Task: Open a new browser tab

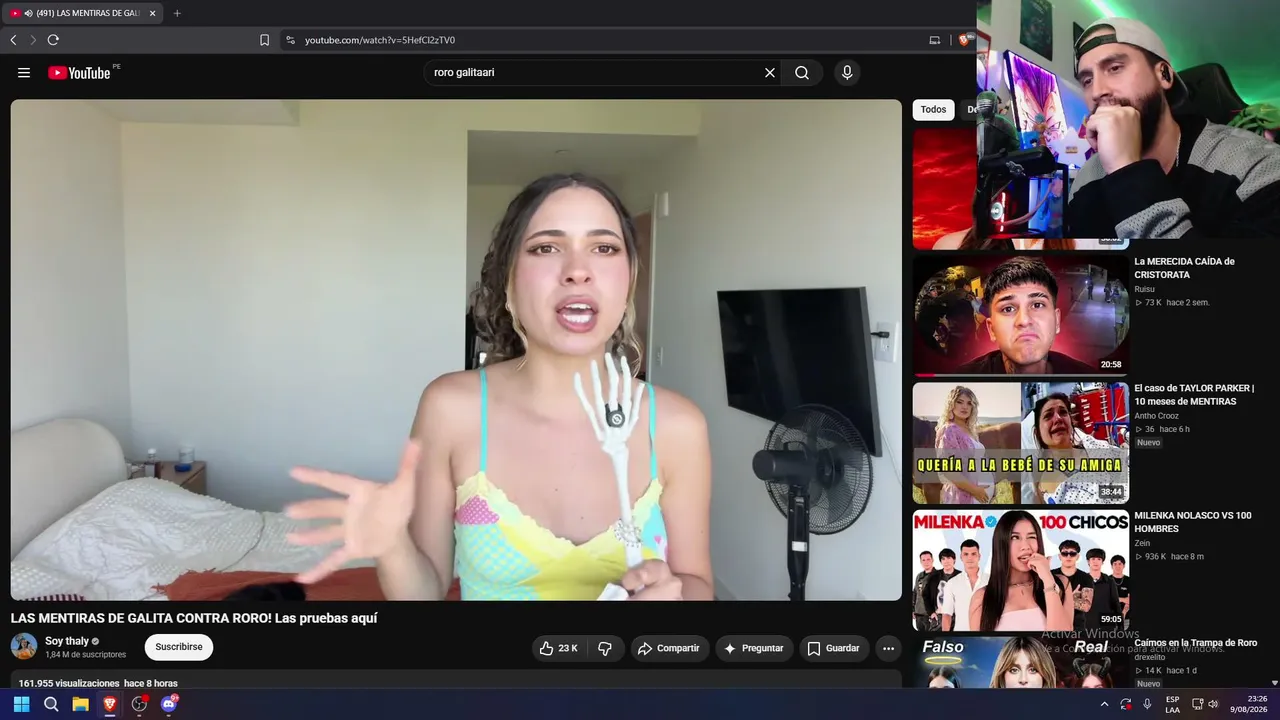Action: coord(177,13)
